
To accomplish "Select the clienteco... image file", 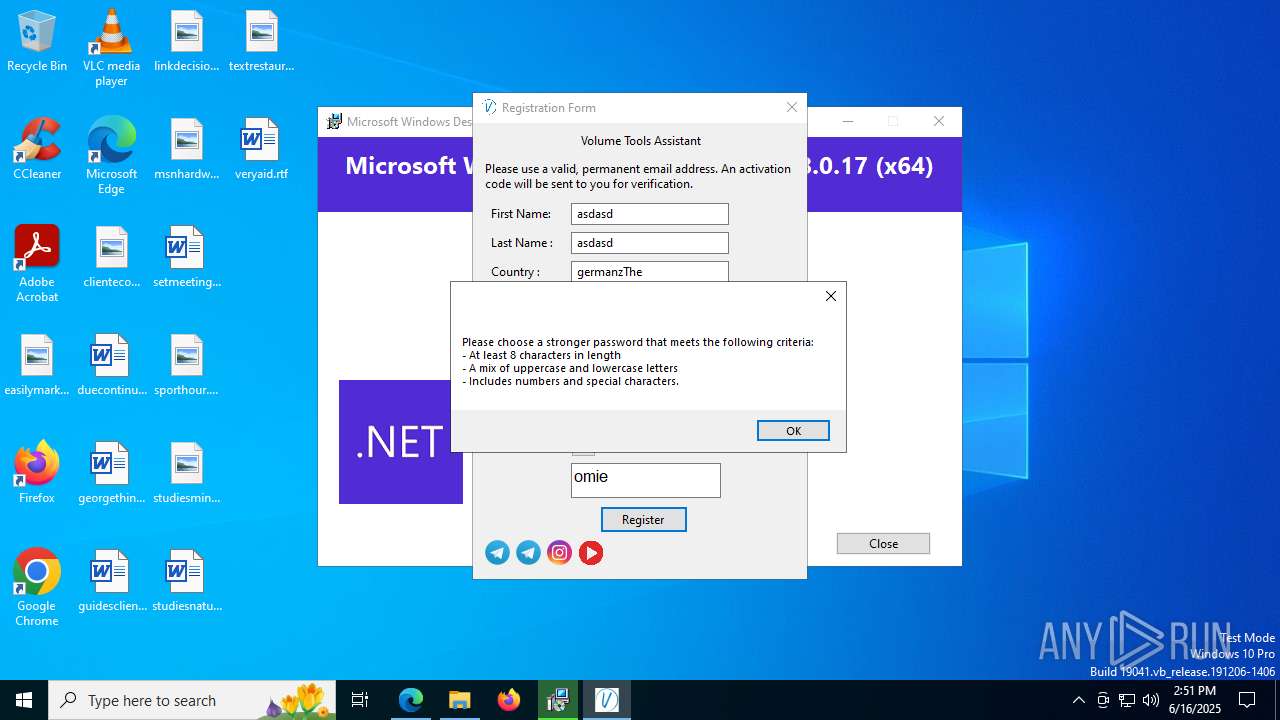I will coord(111,257).
